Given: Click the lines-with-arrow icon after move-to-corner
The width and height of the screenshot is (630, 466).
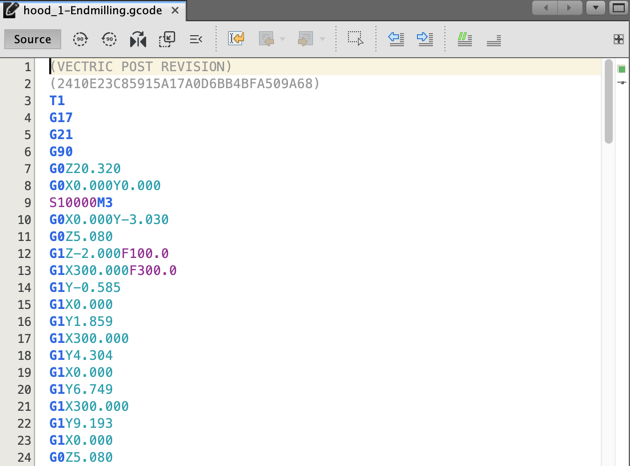Looking at the screenshot, I should click(x=195, y=39).
